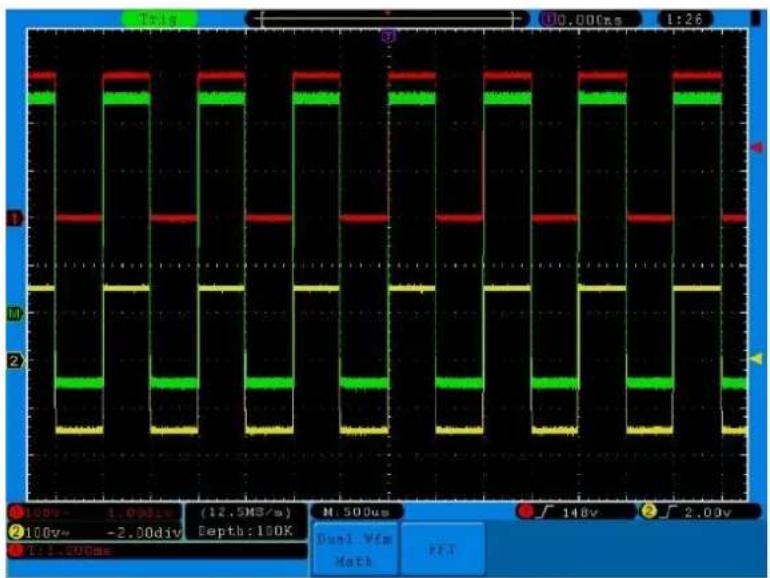
Task: Click the rising edge icon beside 2.00v
Action: click(669, 512)
